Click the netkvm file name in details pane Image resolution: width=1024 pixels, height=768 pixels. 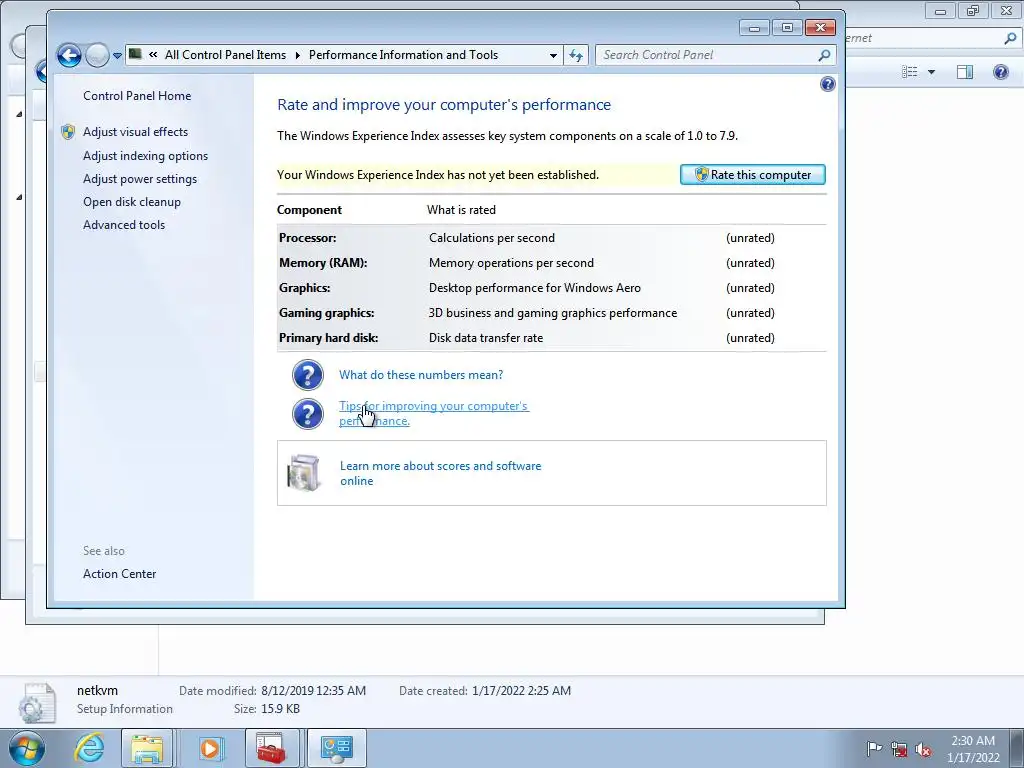click(x=97, y=691)
